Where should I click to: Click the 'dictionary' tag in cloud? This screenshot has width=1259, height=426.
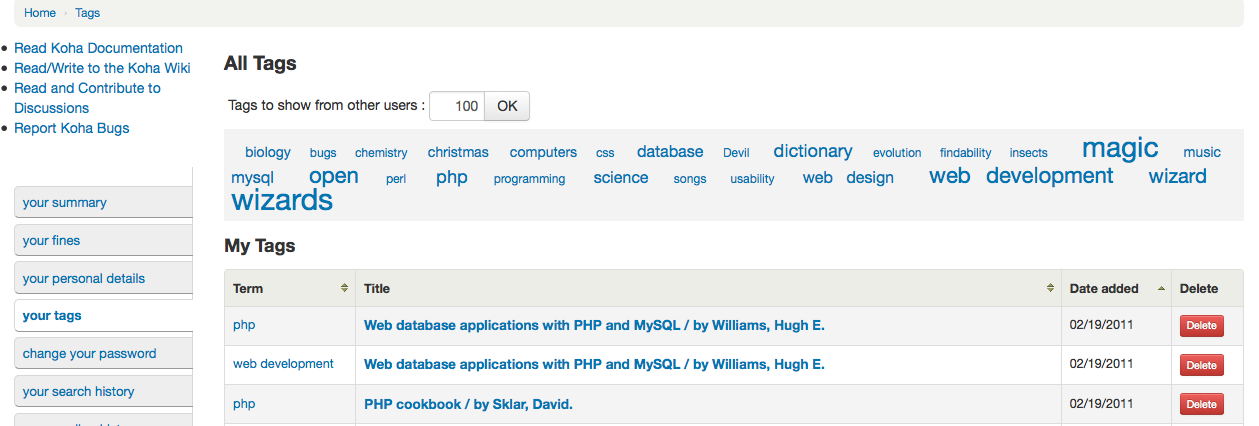pyautogui.click(x=812, y=151)
